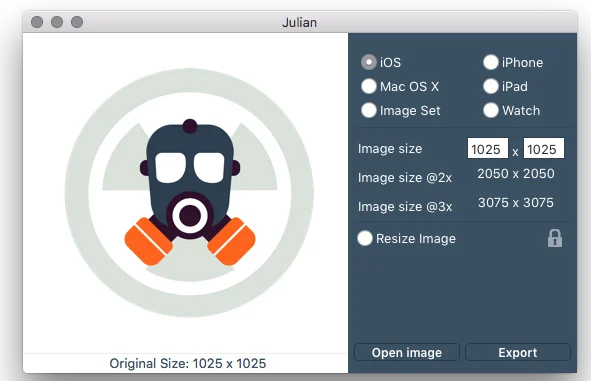Click the Export button
This screenshot has width=591, height=381.
point(518,352)
